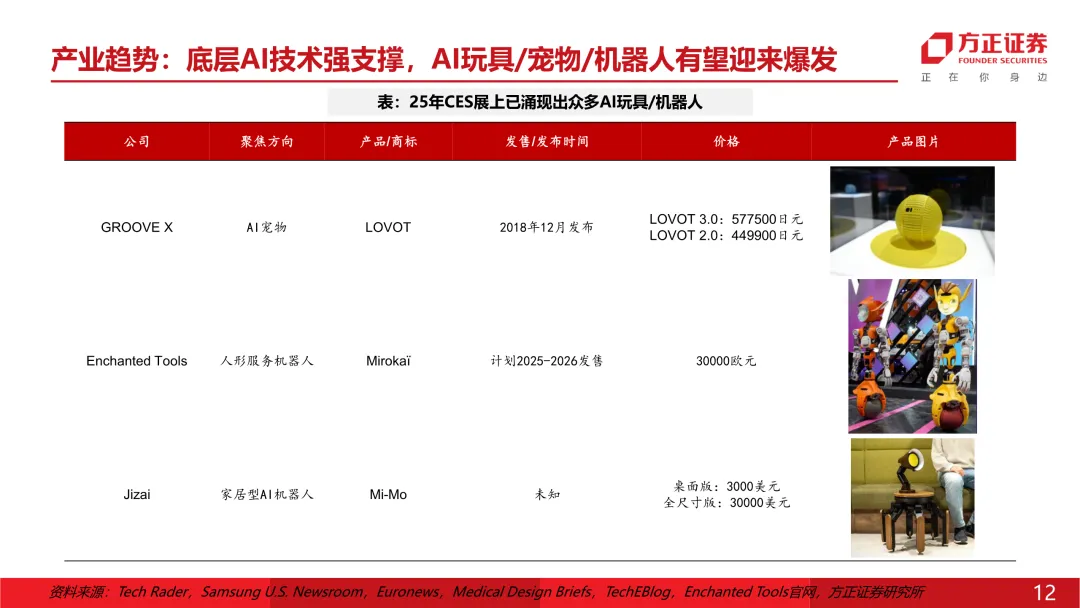Select the Mi-Mo product cell

click(x=388, y=494)
